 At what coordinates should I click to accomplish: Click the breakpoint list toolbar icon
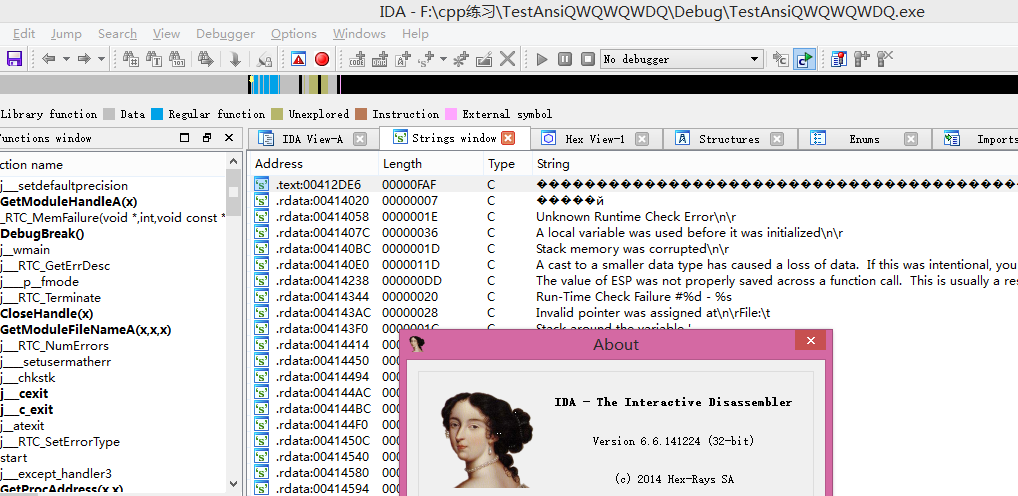point(839,59)
